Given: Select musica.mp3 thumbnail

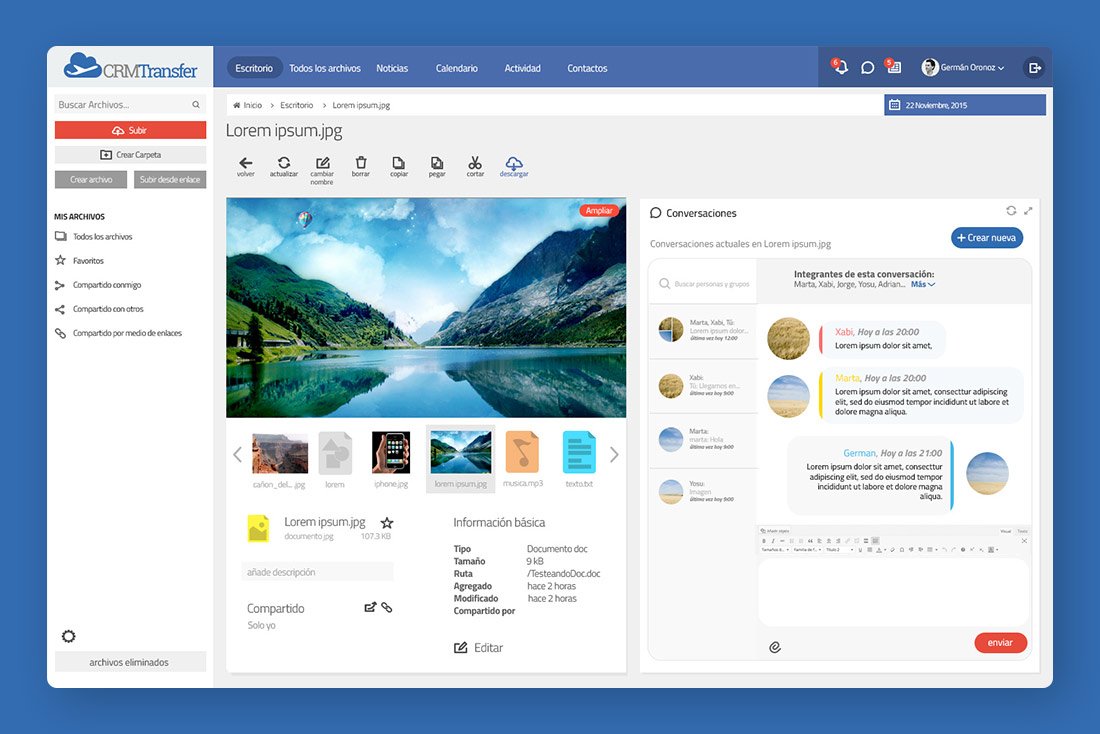Looking at the screenshot, I should click(523, 460).
